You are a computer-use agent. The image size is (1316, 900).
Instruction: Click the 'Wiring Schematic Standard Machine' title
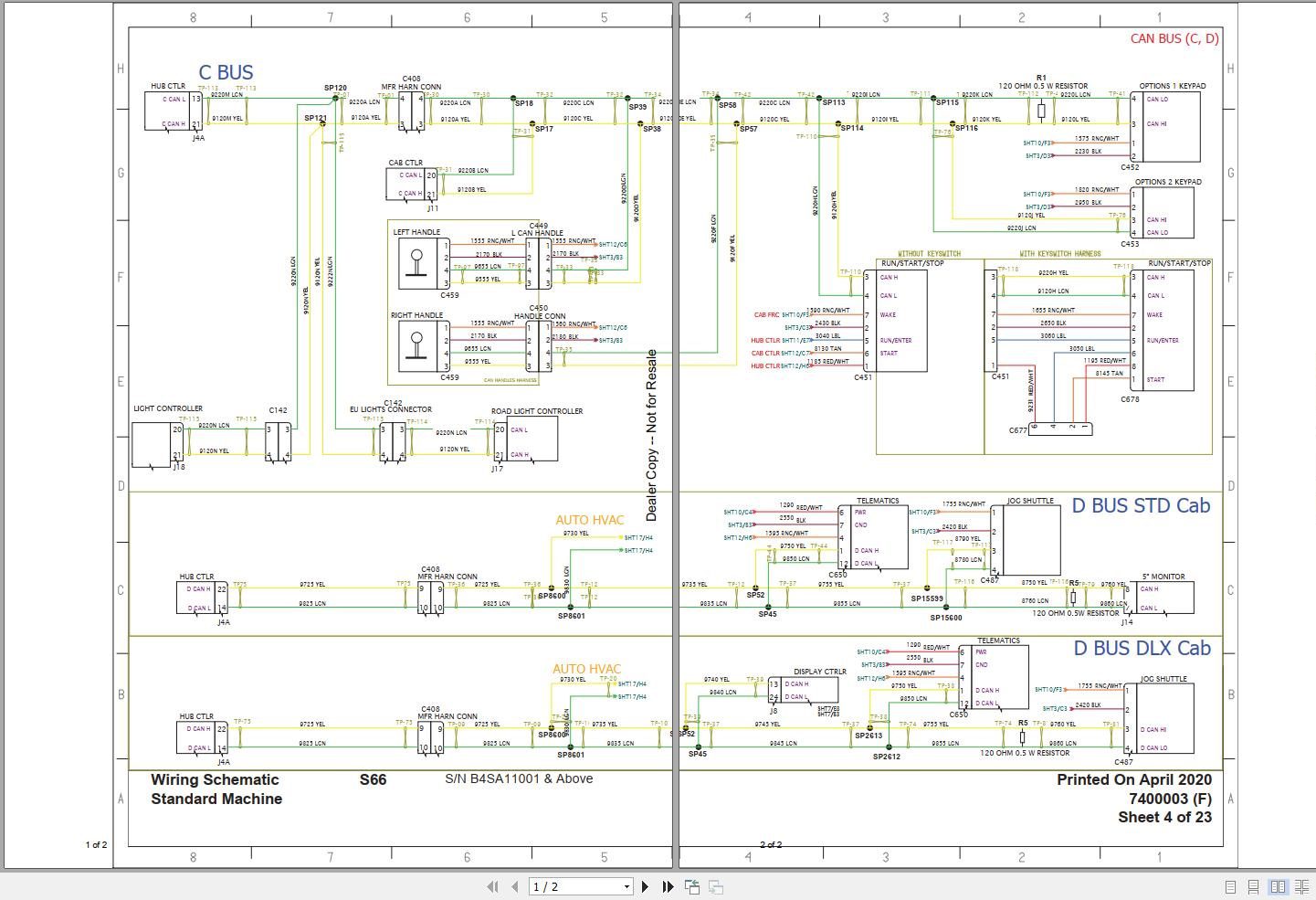click(216, 789)
